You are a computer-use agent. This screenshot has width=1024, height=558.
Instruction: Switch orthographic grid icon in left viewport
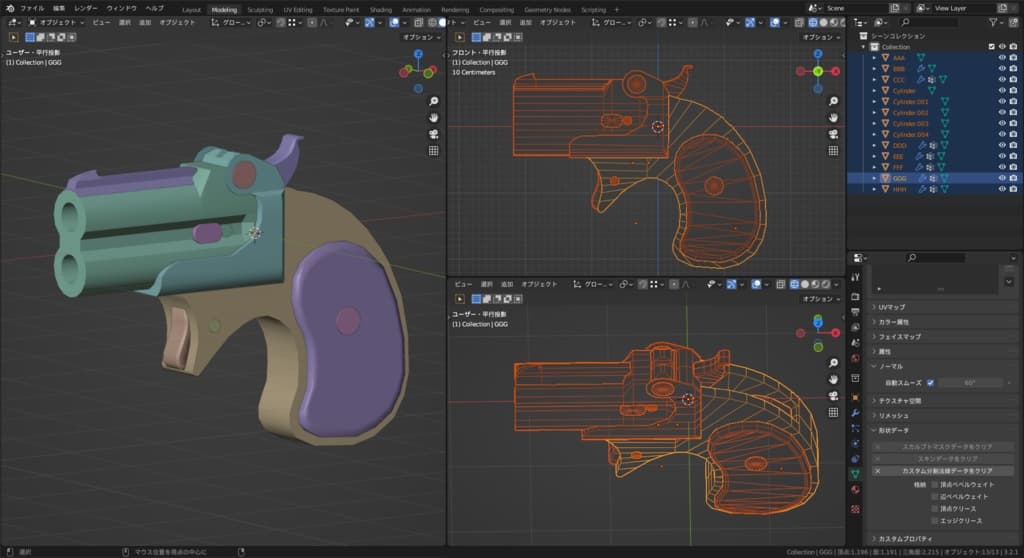(x=434, y=151)
